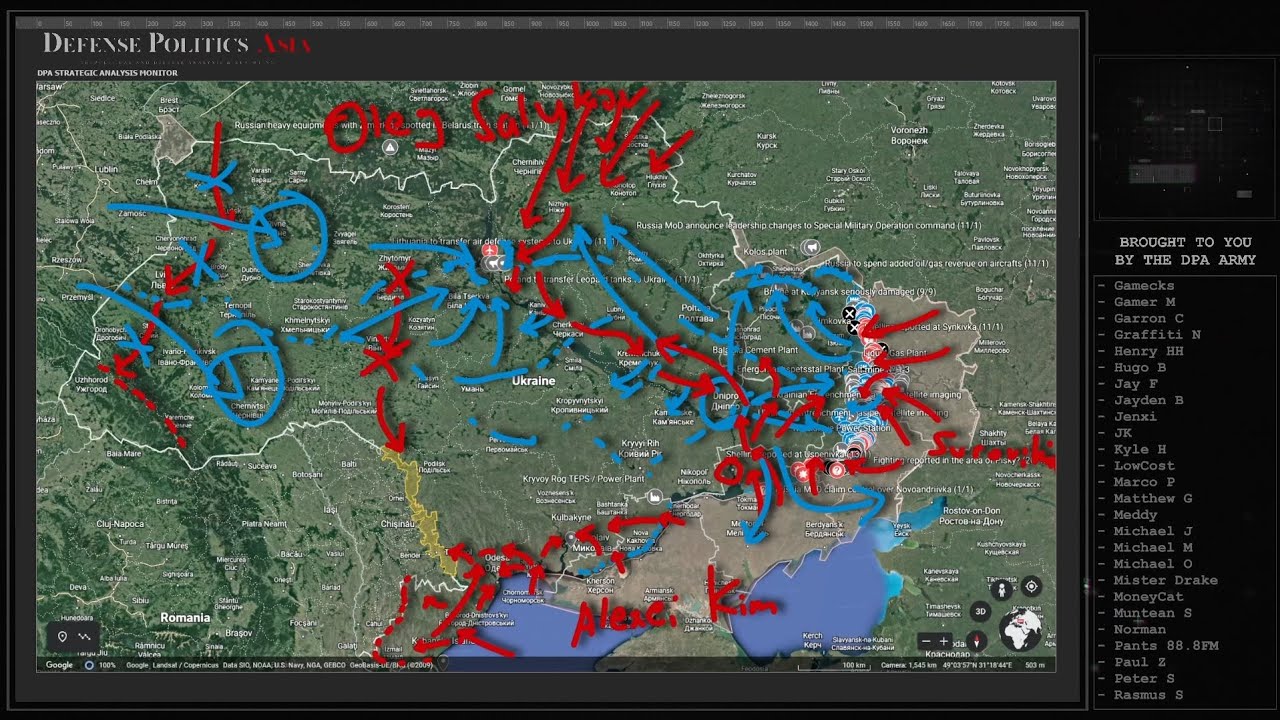The width and height of the screenshot is (1280, 720).
Task: Select 'Muntean S' in the supporter list
Action: coord(1153,613)
